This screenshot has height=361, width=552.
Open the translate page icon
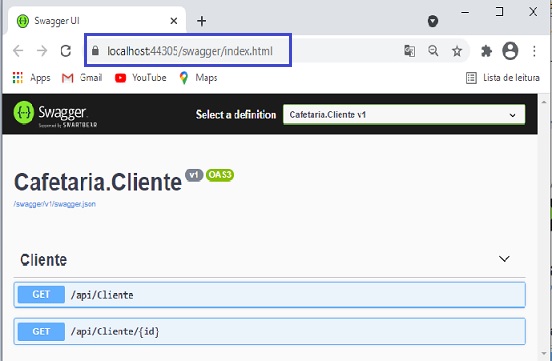click(409, 51)
